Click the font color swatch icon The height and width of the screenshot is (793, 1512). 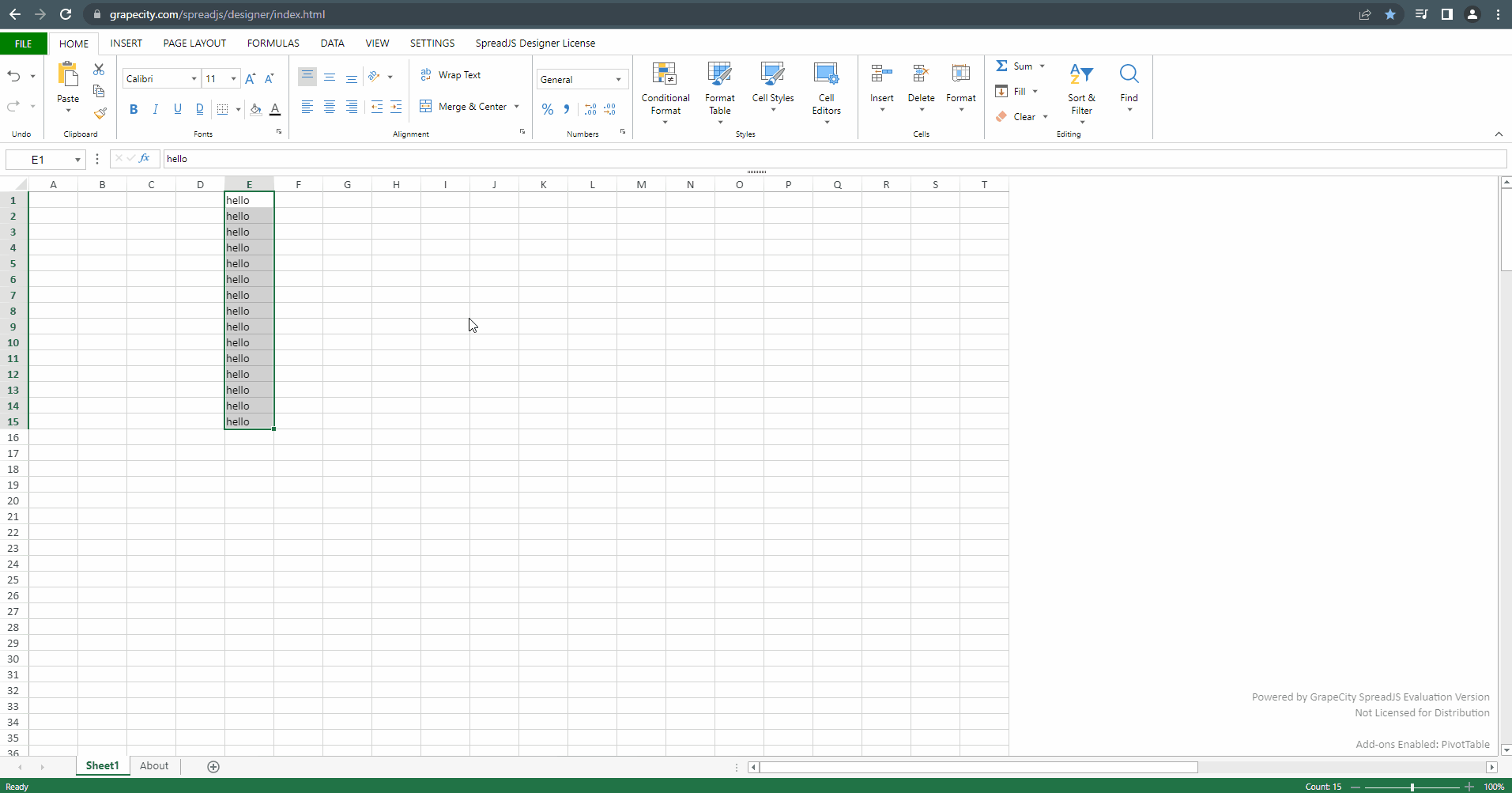point(275,109)
